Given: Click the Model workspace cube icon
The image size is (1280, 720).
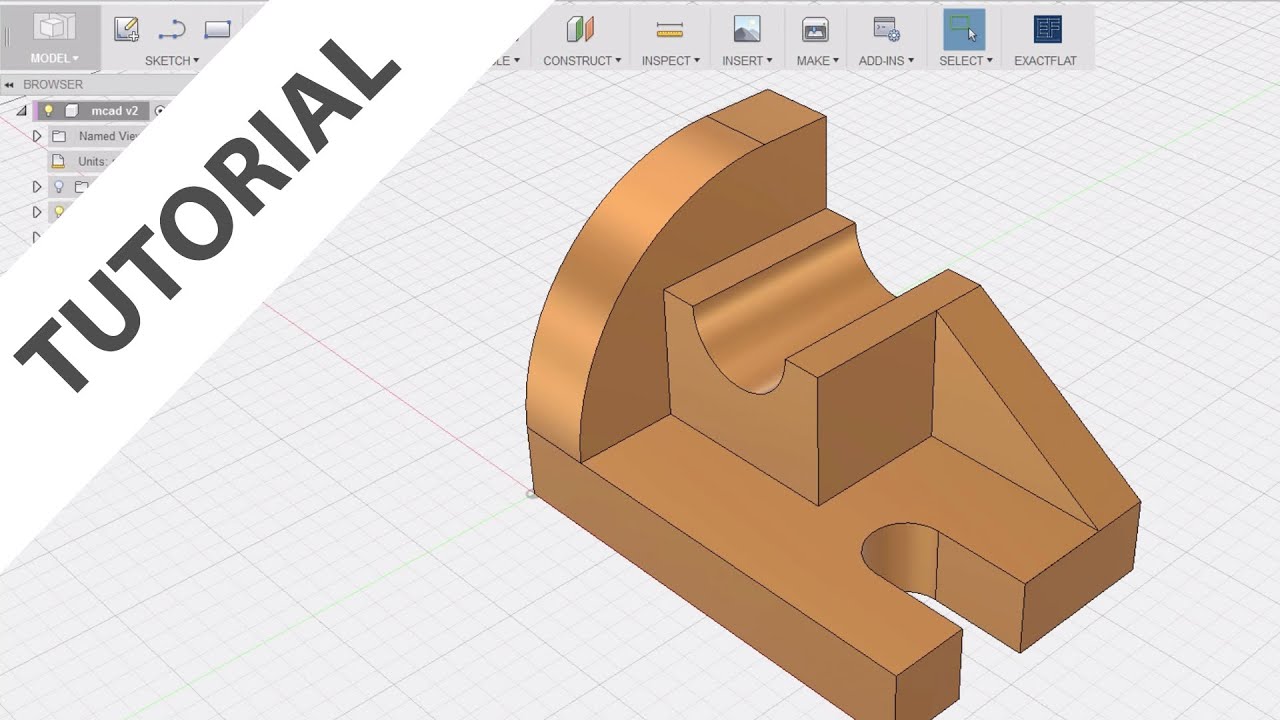Looking at the screenshot, I should 54,27.
